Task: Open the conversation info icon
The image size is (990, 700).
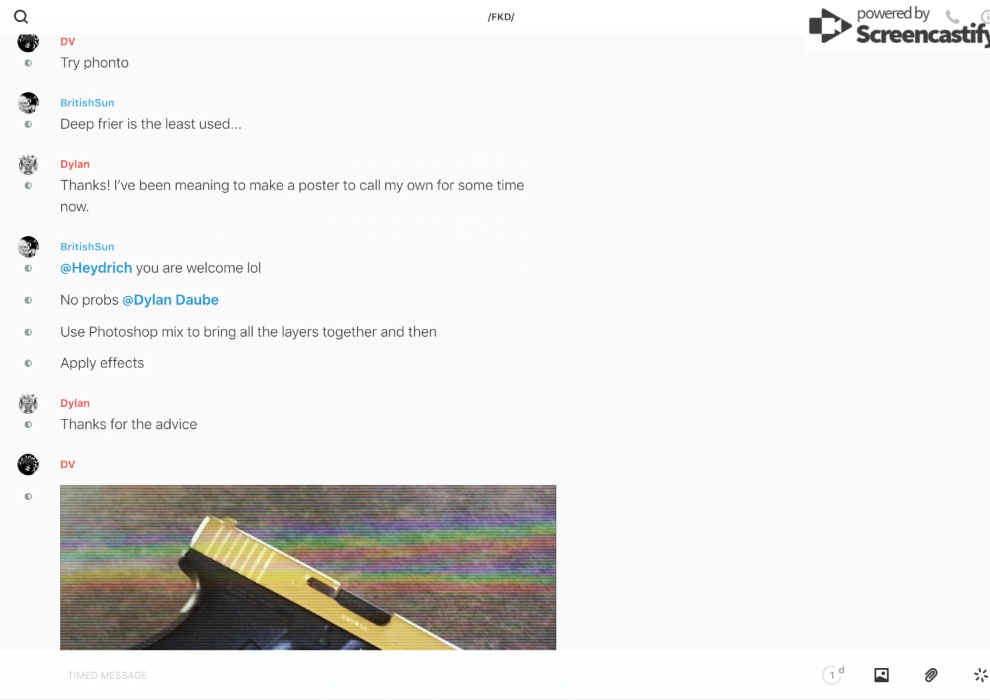Action: [x=986, y=16]
